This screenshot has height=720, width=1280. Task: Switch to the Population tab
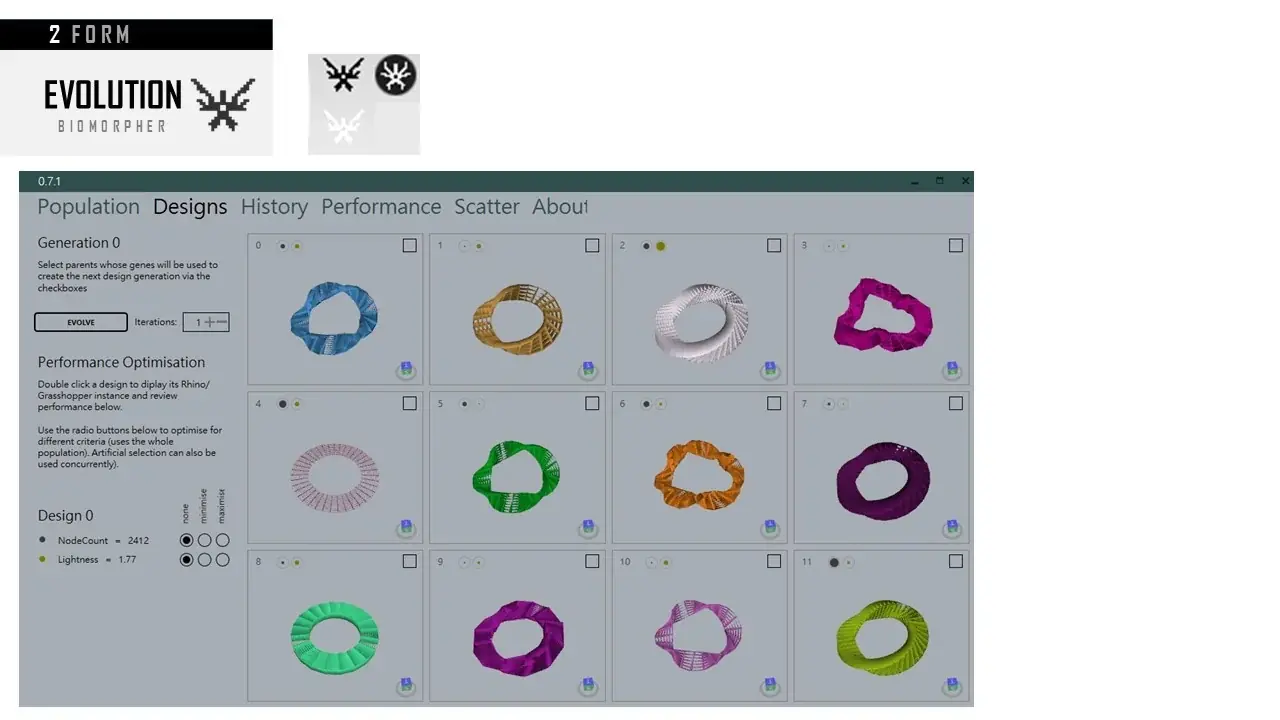tap(88, 207)
